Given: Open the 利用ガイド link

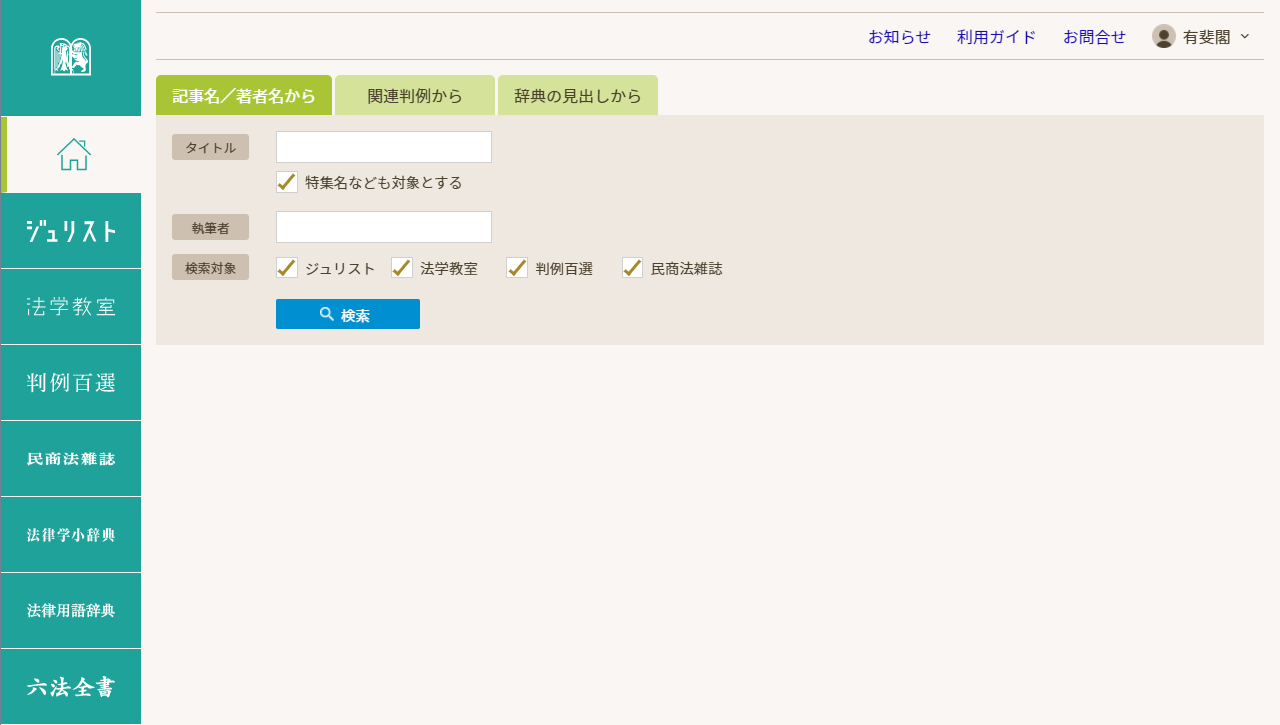Looking at the screenshot, I should coord(997,37).
